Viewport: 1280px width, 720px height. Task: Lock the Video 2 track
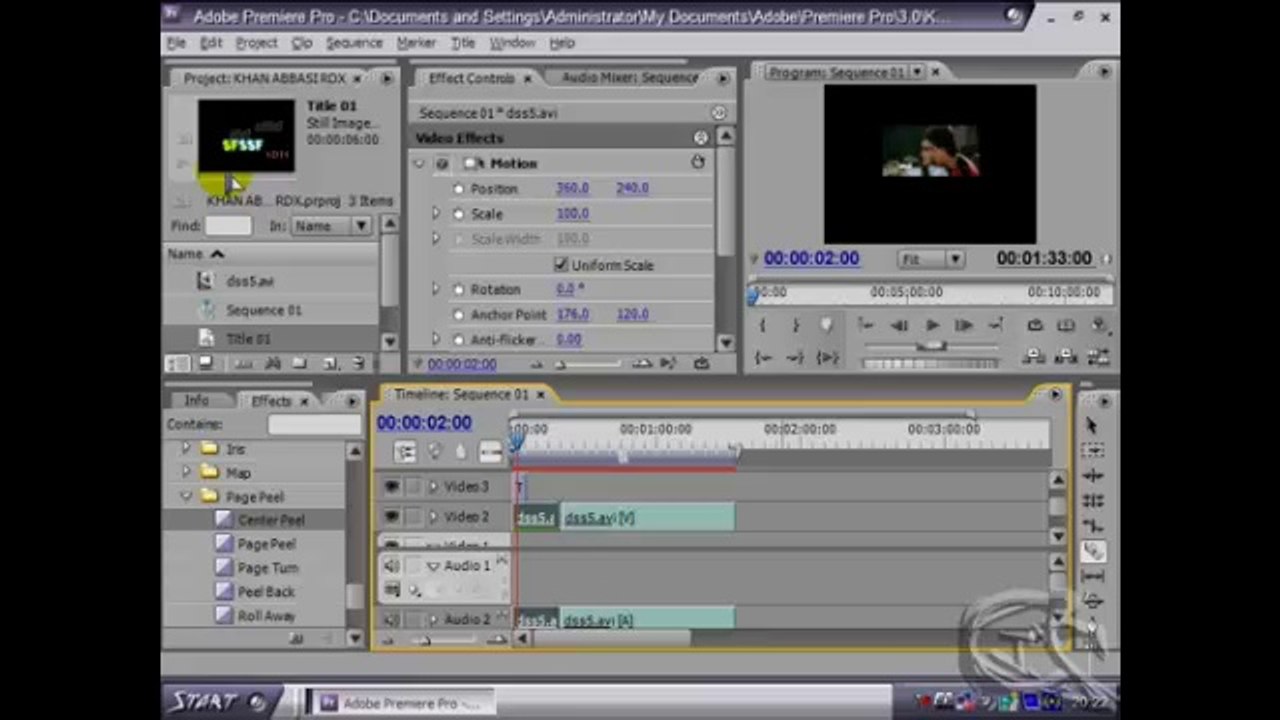click(x=413, y=517)
